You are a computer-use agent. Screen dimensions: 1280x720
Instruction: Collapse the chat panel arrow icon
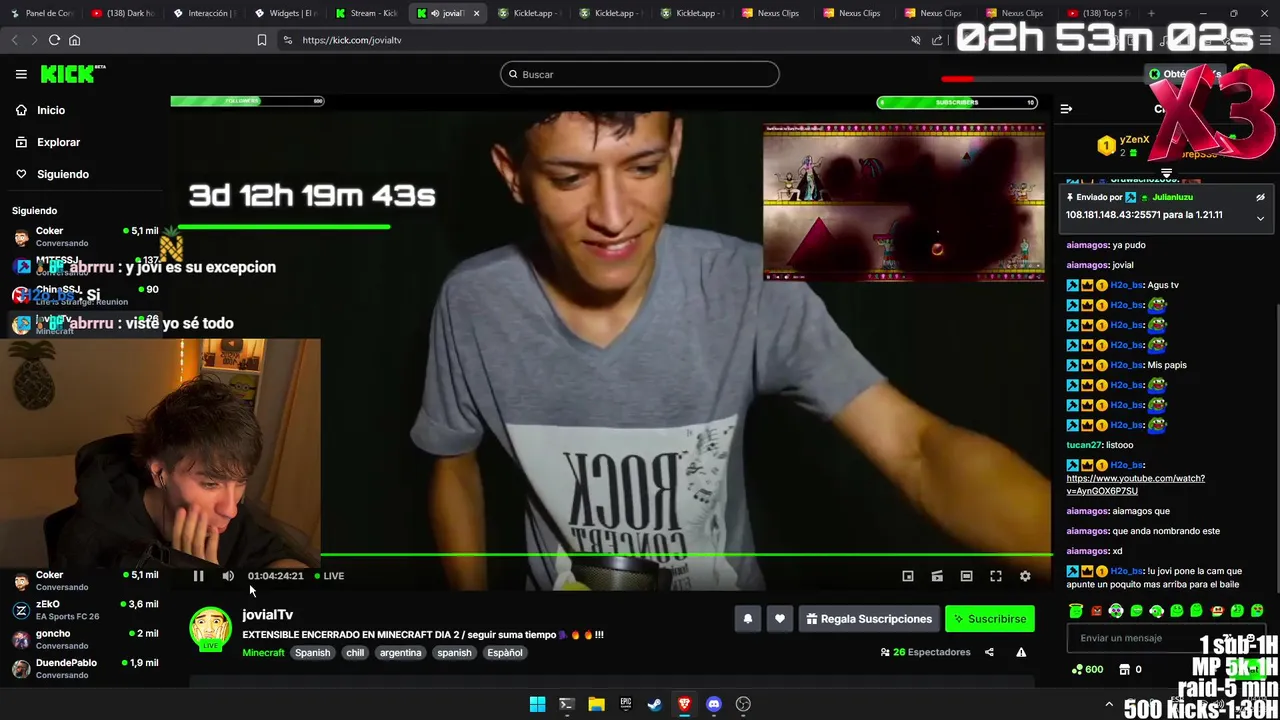coord(1066,109)
